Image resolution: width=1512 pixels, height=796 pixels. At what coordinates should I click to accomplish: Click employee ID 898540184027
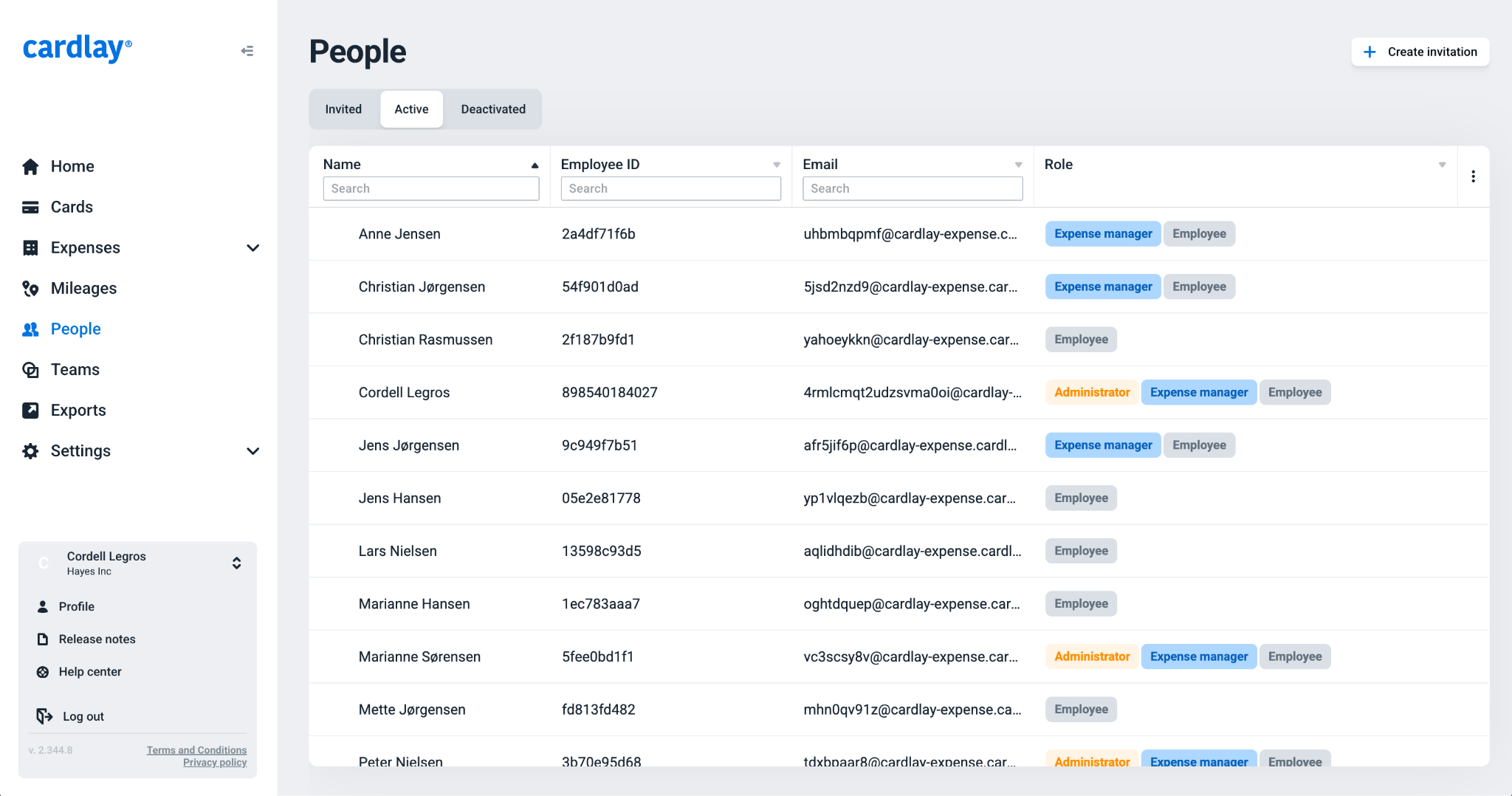click(x=609, y=393)
